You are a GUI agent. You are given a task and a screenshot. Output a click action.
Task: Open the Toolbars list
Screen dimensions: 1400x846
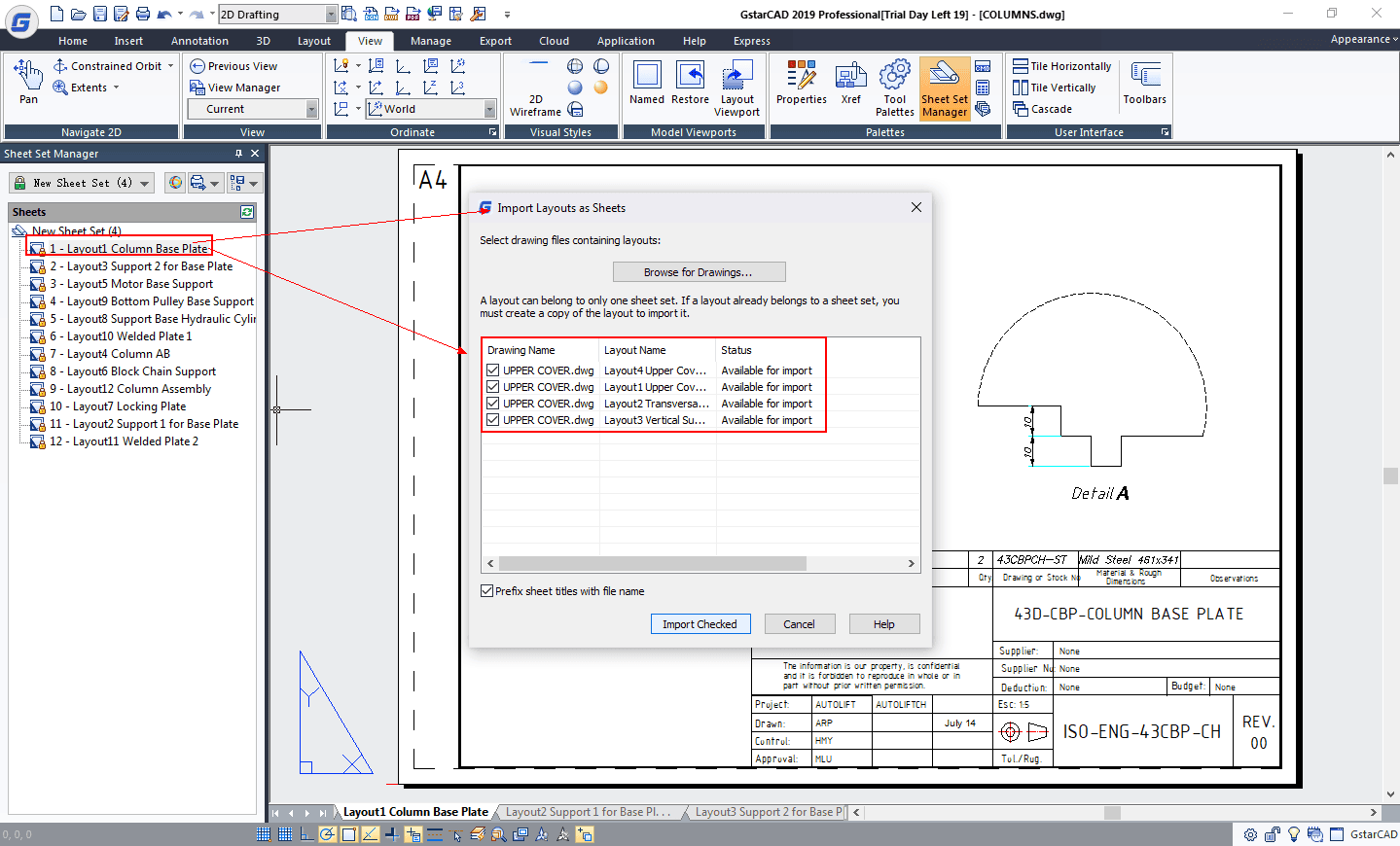[x=1144, y=82]
